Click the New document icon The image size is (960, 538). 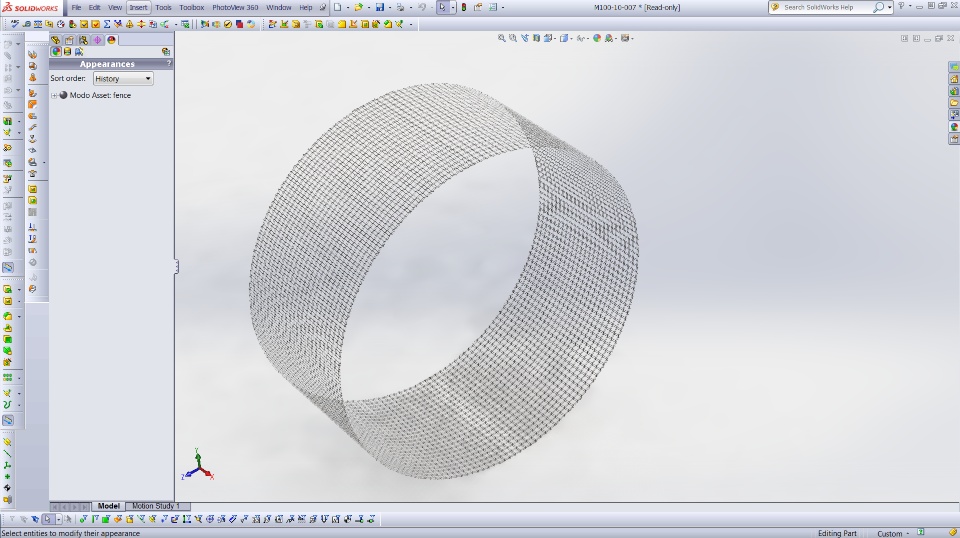(337, 7)
